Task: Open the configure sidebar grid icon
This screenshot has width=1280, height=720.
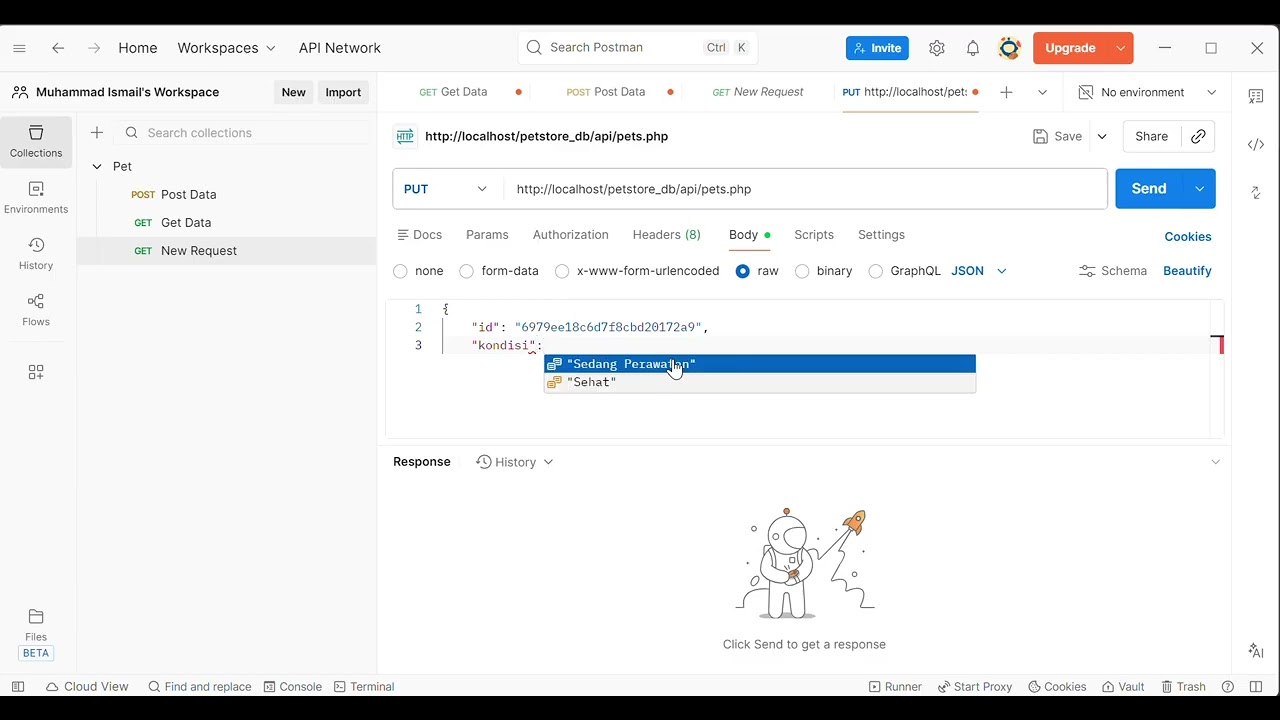Action: pos(36,372)
